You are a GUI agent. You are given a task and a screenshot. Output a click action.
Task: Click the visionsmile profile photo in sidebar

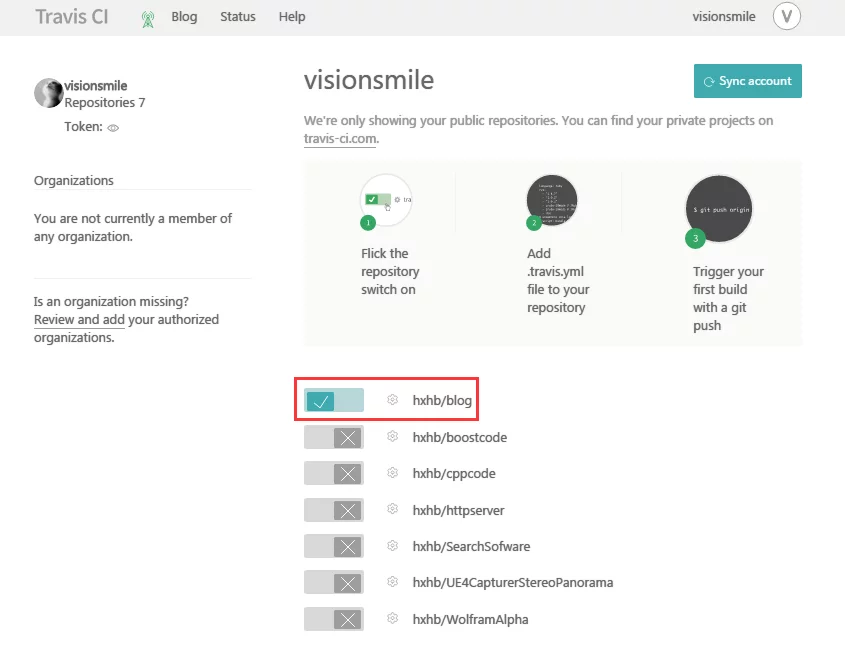coord(48,93)
